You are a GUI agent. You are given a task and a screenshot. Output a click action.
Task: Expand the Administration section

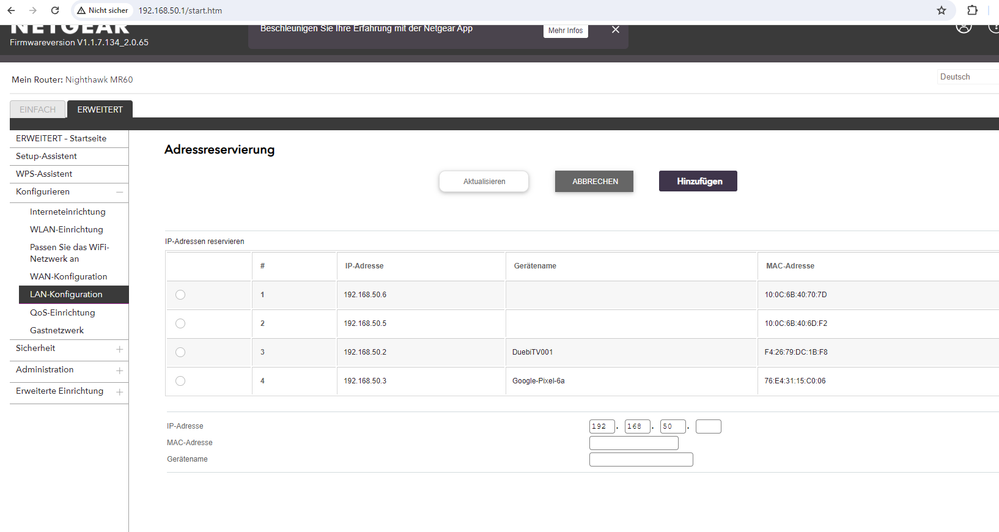pyautogui.click(x=119, y=370)
